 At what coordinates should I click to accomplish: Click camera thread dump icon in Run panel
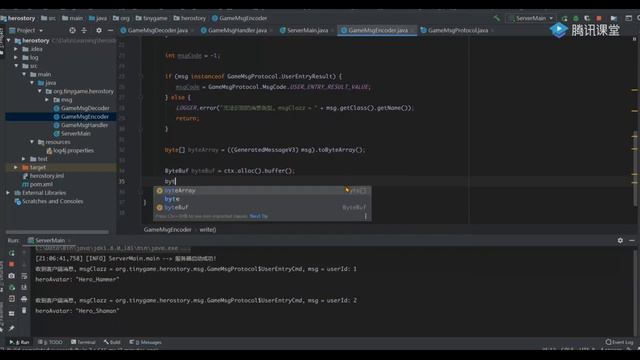[x=11, y=276]
